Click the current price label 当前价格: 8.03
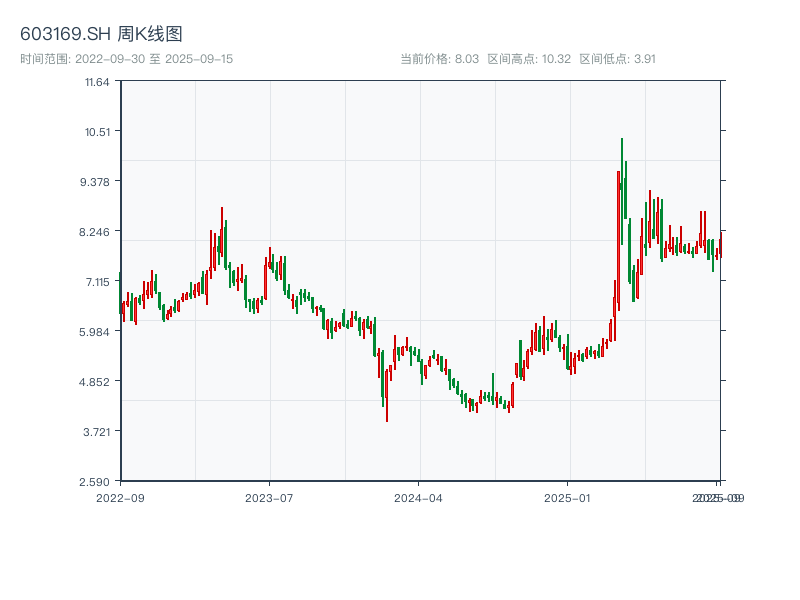800x600 pixels. (439, 59)
